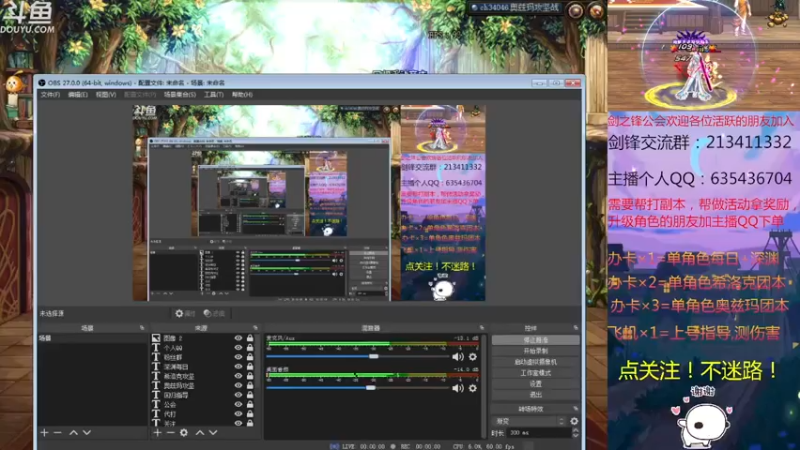Viewport: 800px width, 450px height.
Task: Lock toggle for 粉丝群 source
Action: pos(250,357)
